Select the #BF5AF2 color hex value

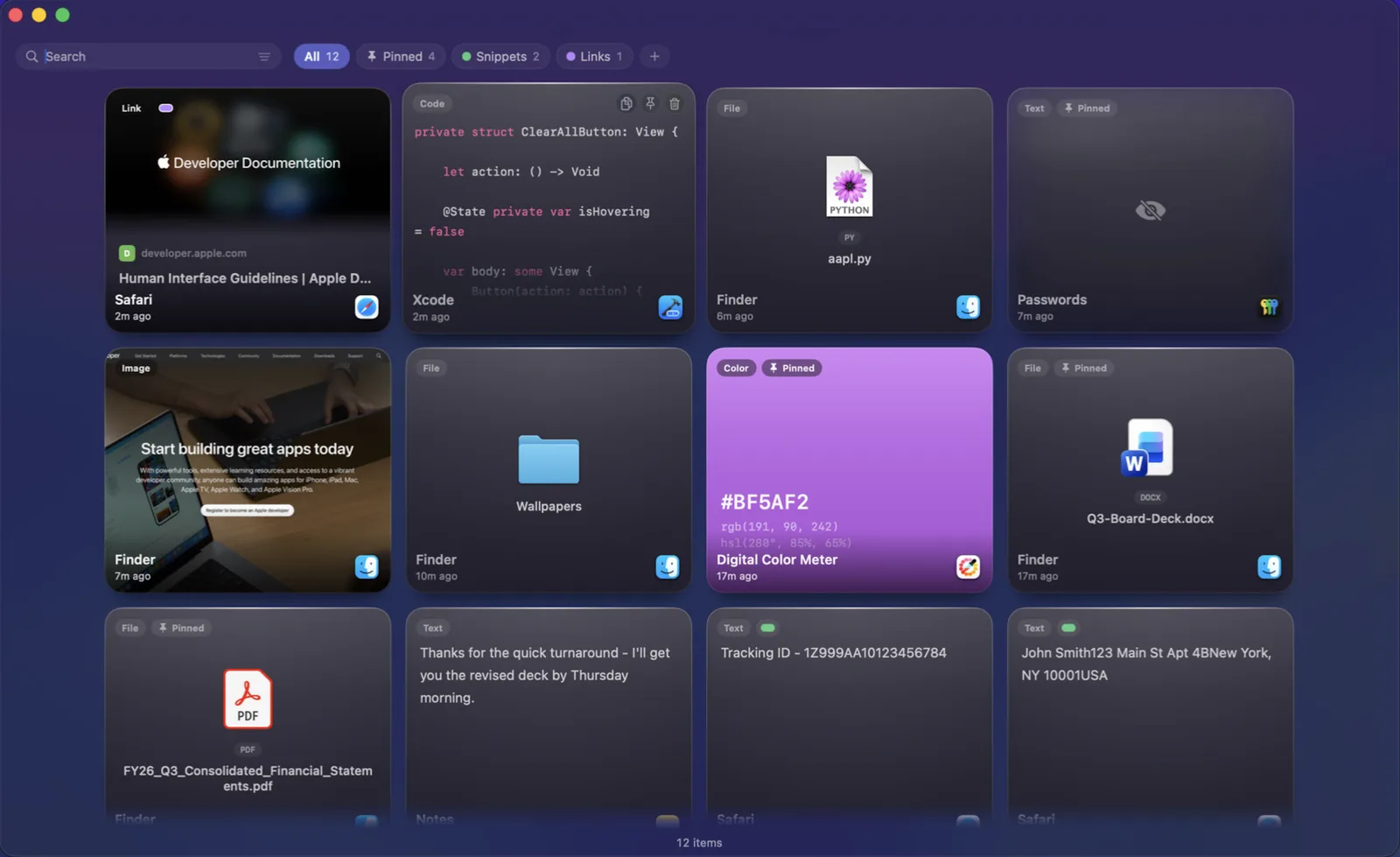pos(765,502)
